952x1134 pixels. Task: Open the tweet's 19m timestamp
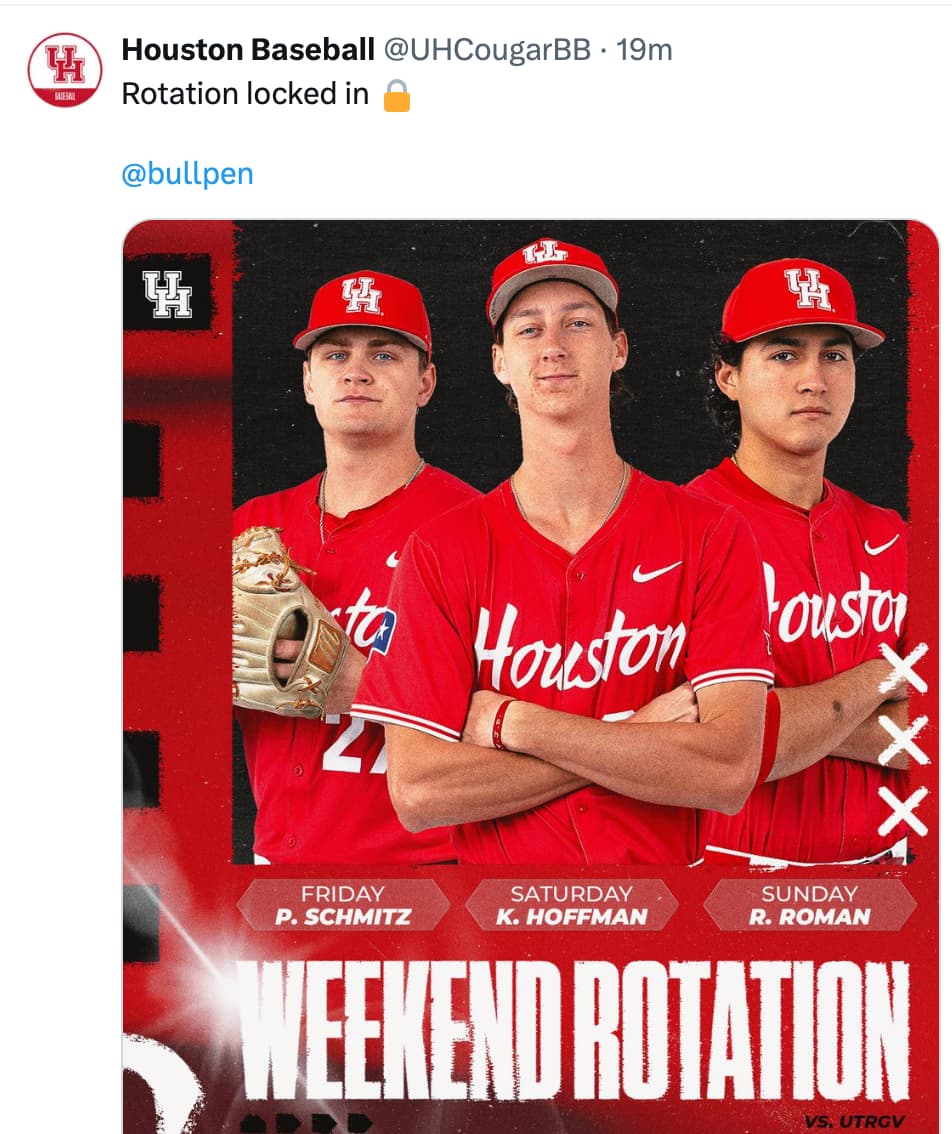(x=644, y=49)
